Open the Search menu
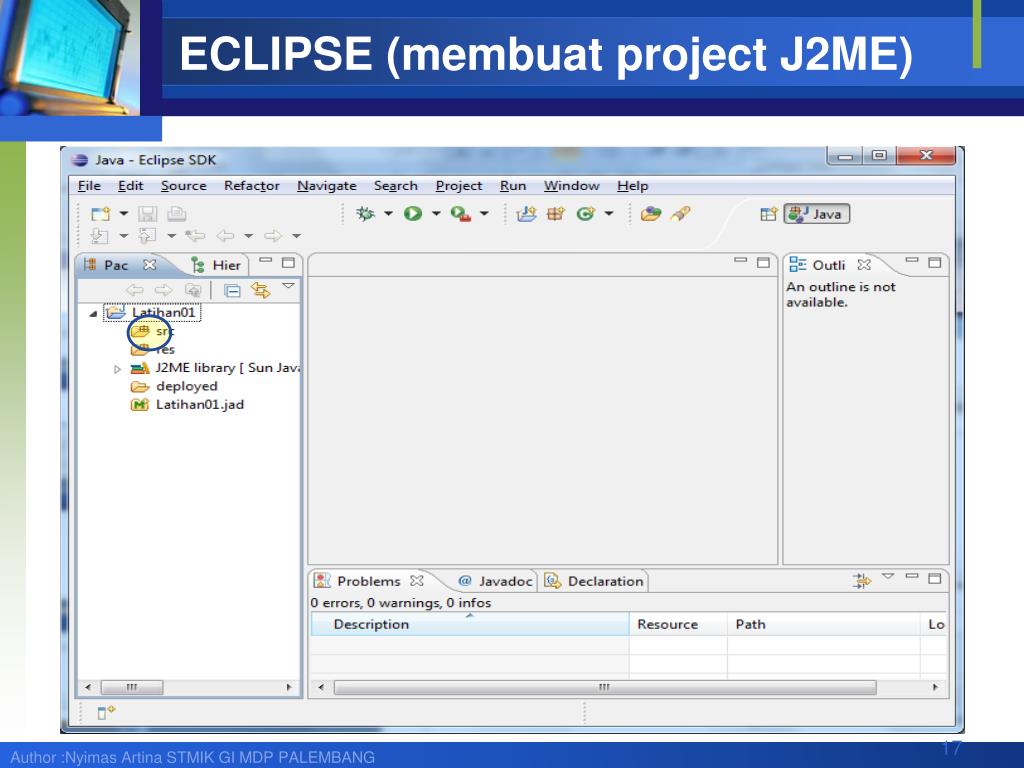The width and height of the screenshot is (1024, 768). (x=396, y=185)
